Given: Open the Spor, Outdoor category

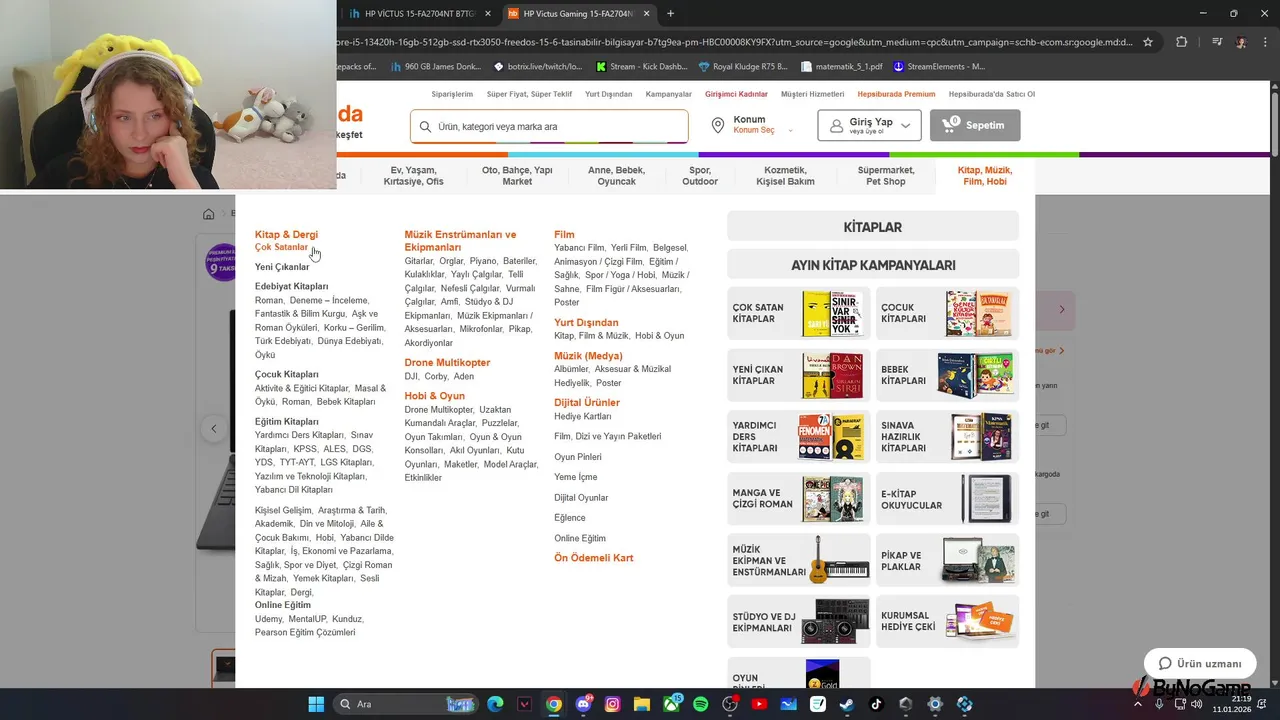Looking at the screenshot, I should [x=700, y=176].
